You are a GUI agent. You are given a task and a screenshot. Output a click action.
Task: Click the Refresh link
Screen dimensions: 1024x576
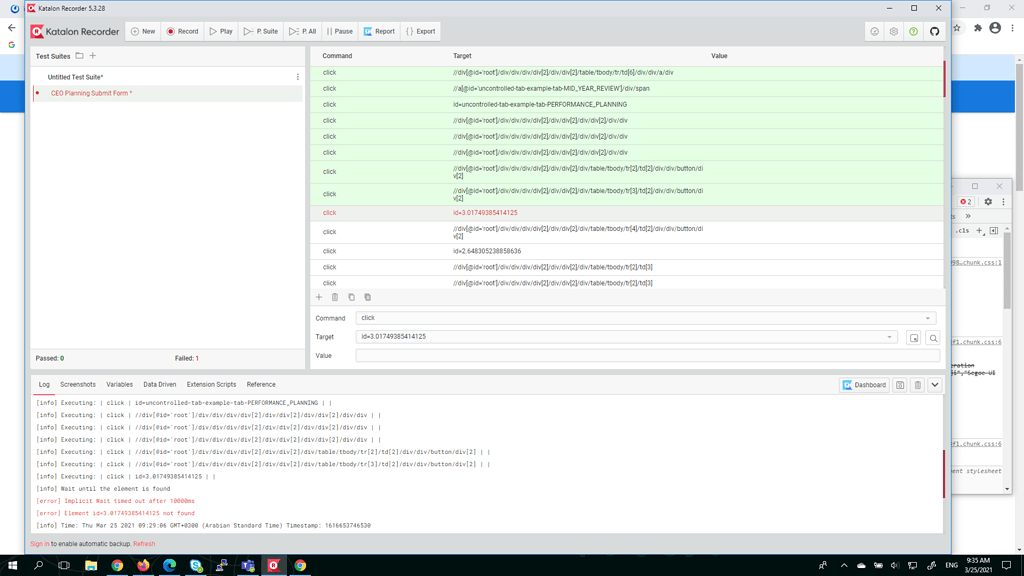pyautogui.click(x=144, y=544)
